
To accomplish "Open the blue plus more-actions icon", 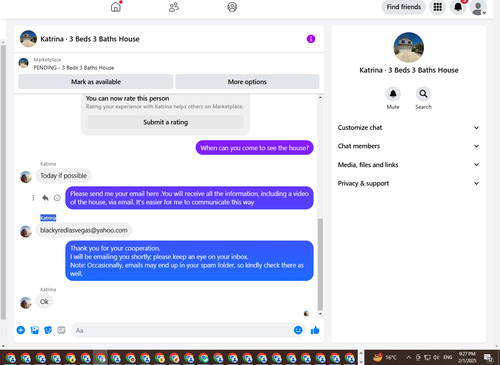I will [x=21, y=330].
